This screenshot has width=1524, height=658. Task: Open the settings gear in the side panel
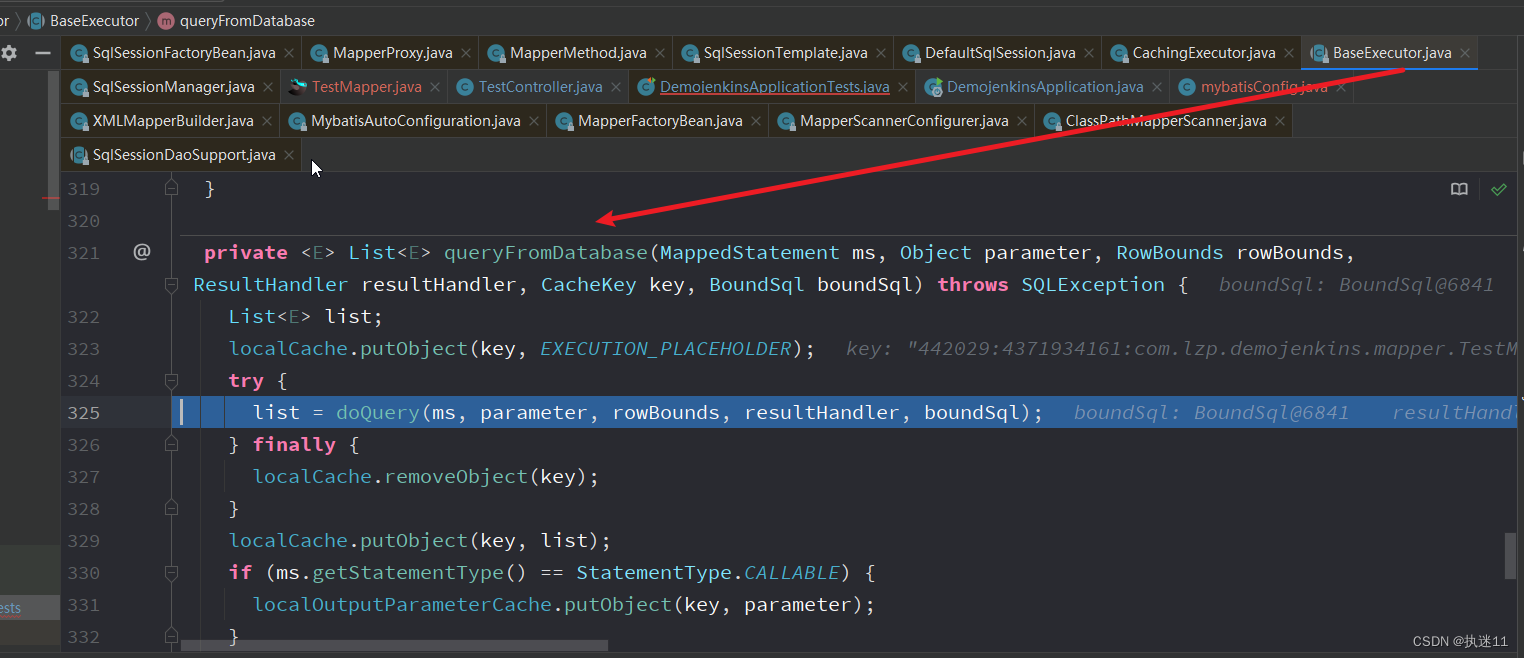pos(9,53)
